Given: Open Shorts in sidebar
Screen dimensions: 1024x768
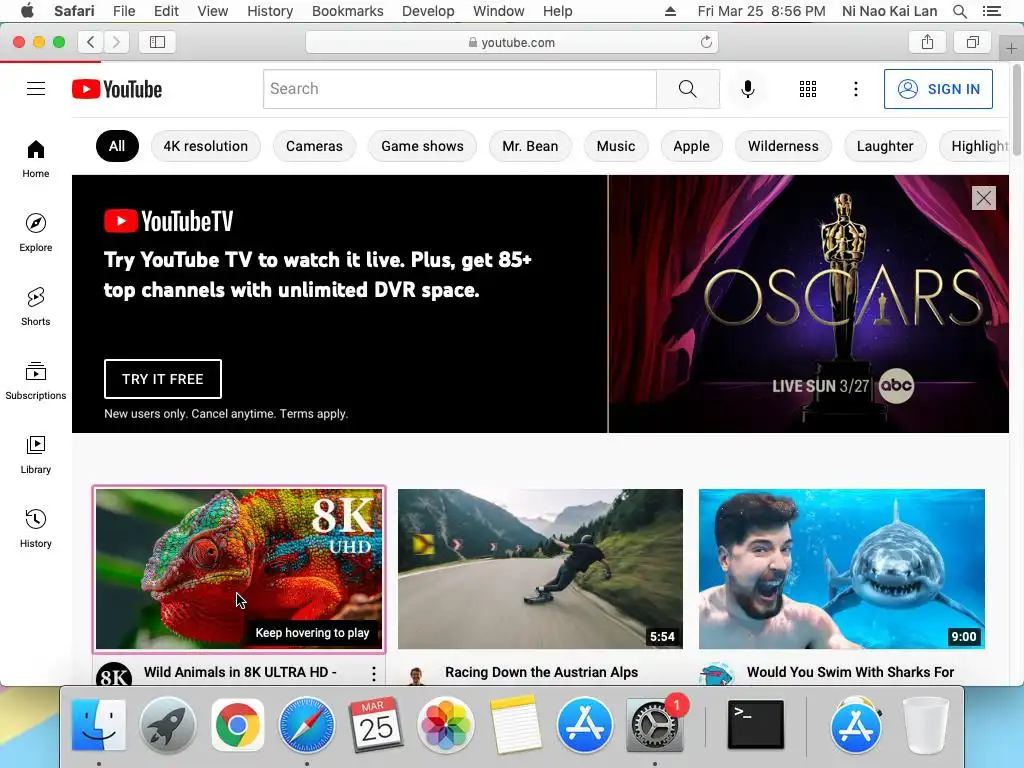Looking at the screenshot, I should click(x=36, y=306).
